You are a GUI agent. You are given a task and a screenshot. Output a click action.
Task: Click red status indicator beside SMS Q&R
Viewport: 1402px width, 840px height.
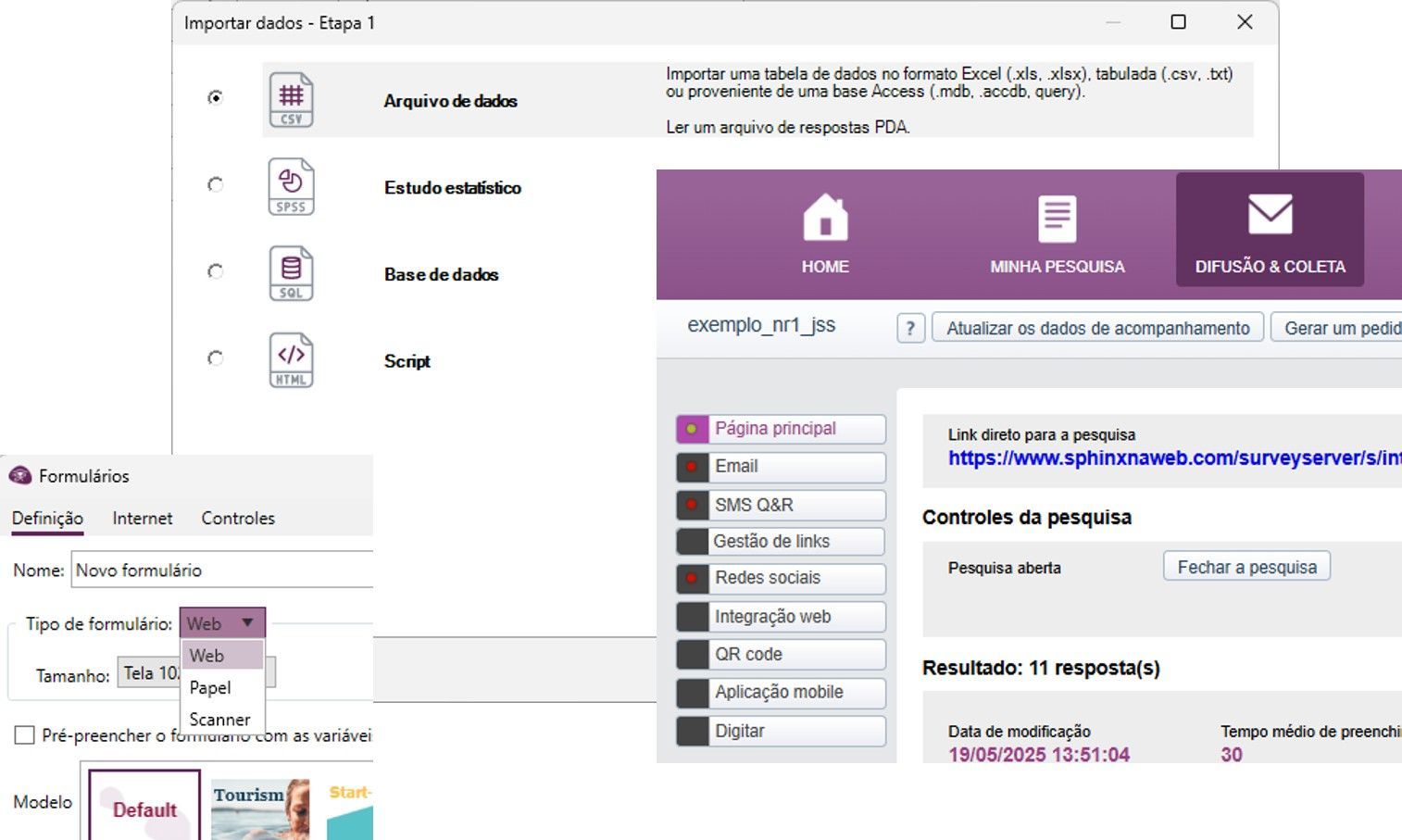coord(692,505)
